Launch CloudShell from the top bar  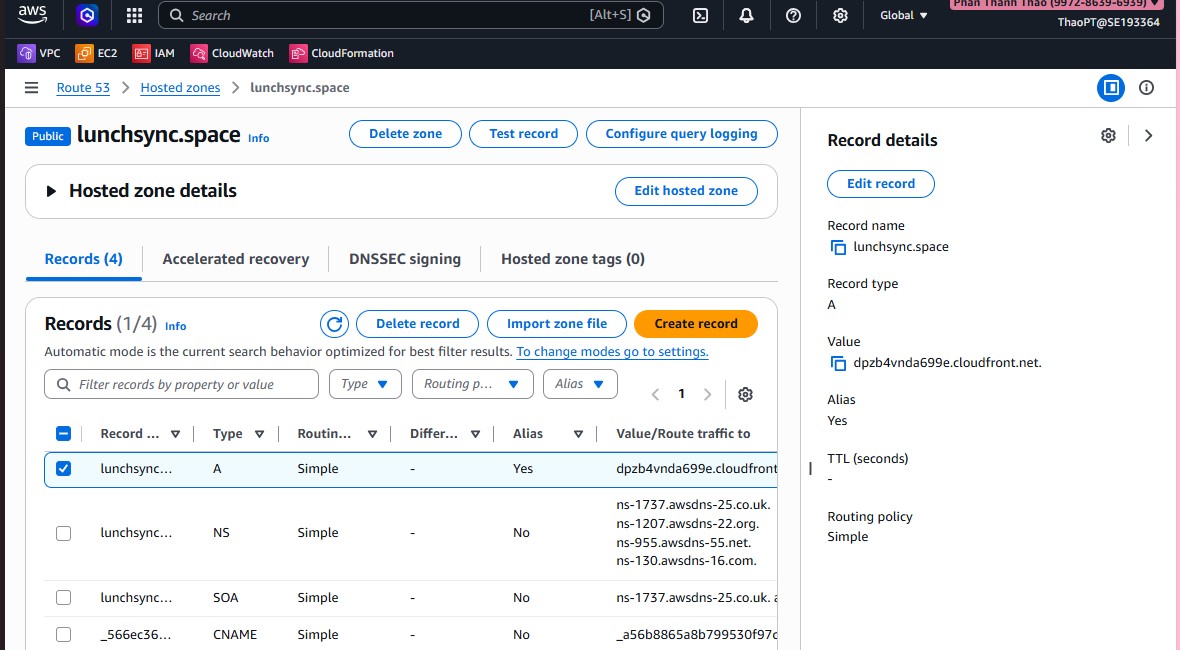click(702, 16)
